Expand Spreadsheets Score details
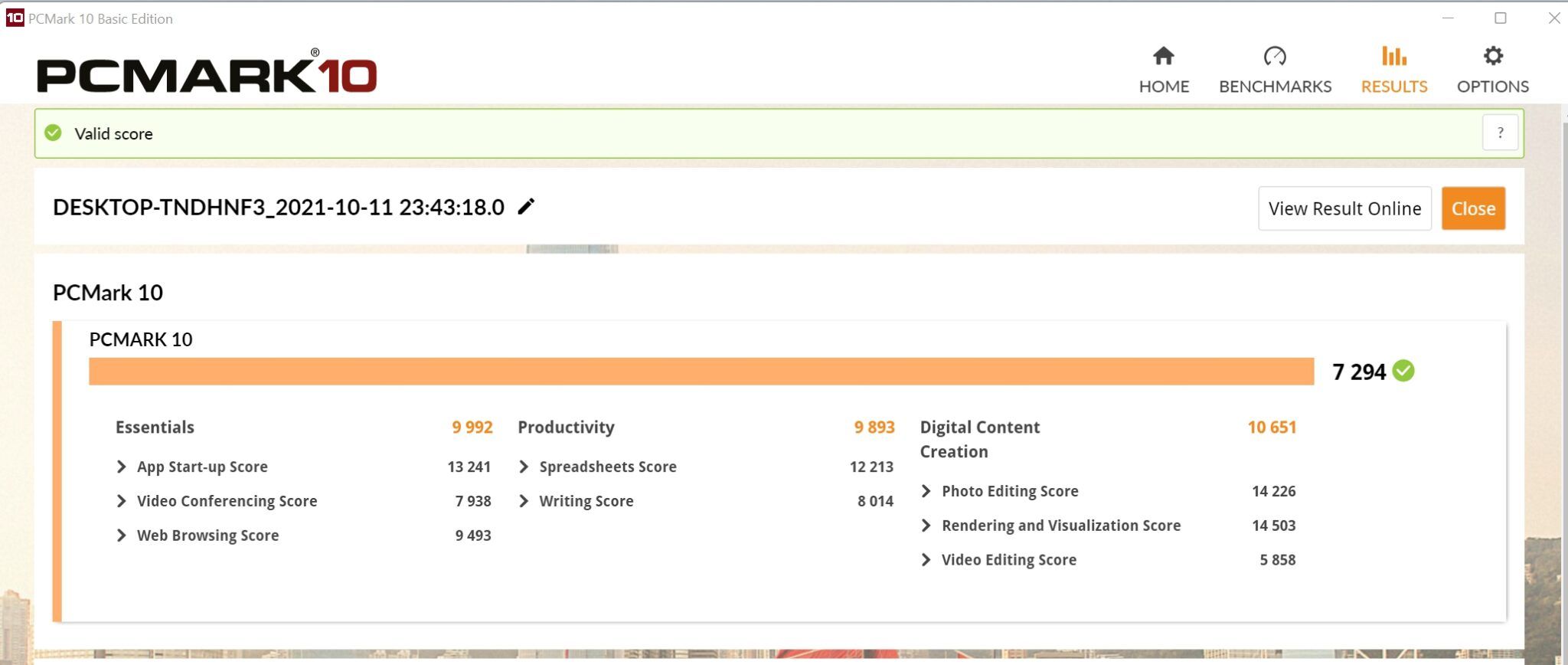 (x=524, y=467)
